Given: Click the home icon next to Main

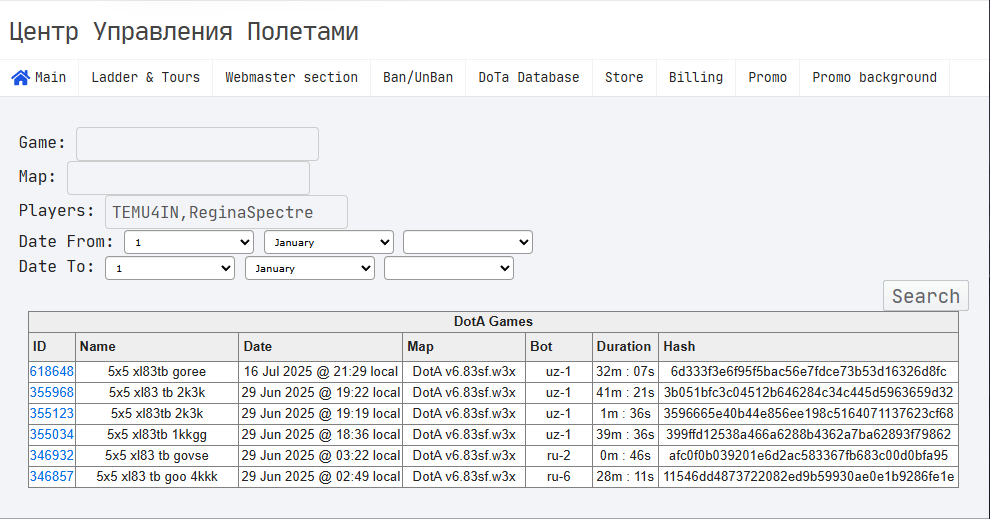Looking at the screenshot, I should [20, 78].
